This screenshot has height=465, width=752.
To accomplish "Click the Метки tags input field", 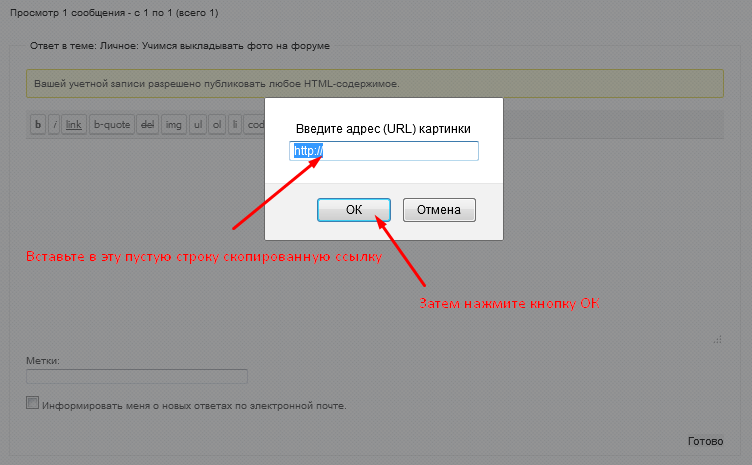I will (x=137, y=377).
